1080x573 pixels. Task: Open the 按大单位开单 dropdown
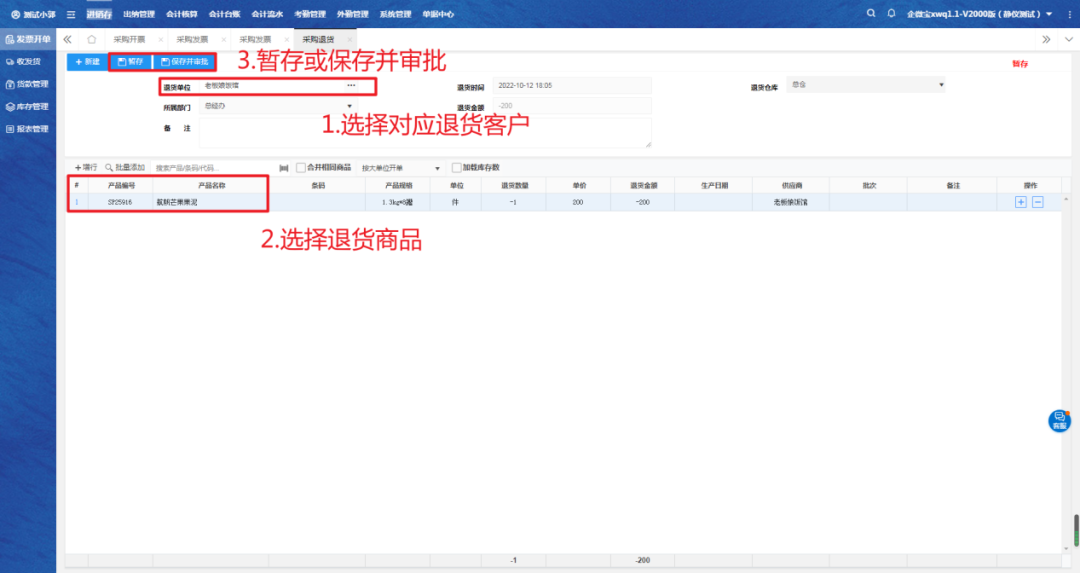pos(437,168)
